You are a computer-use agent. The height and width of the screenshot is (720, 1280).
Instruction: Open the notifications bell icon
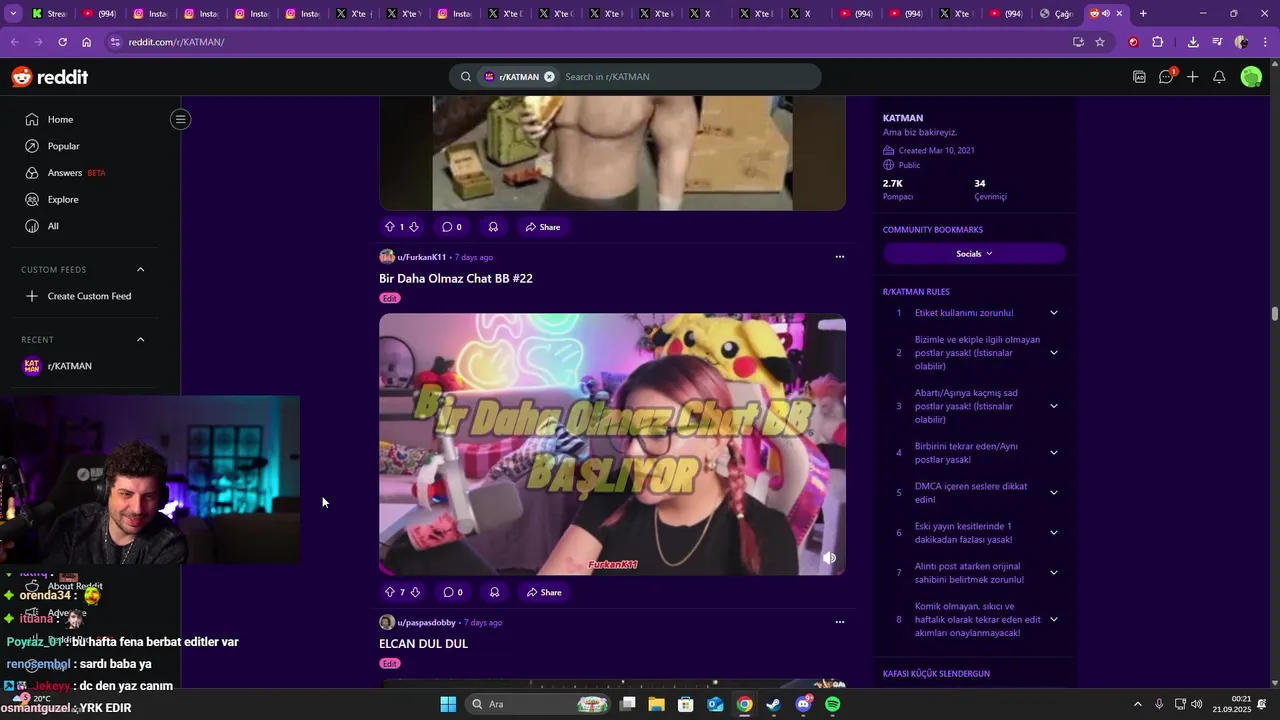1219,77
